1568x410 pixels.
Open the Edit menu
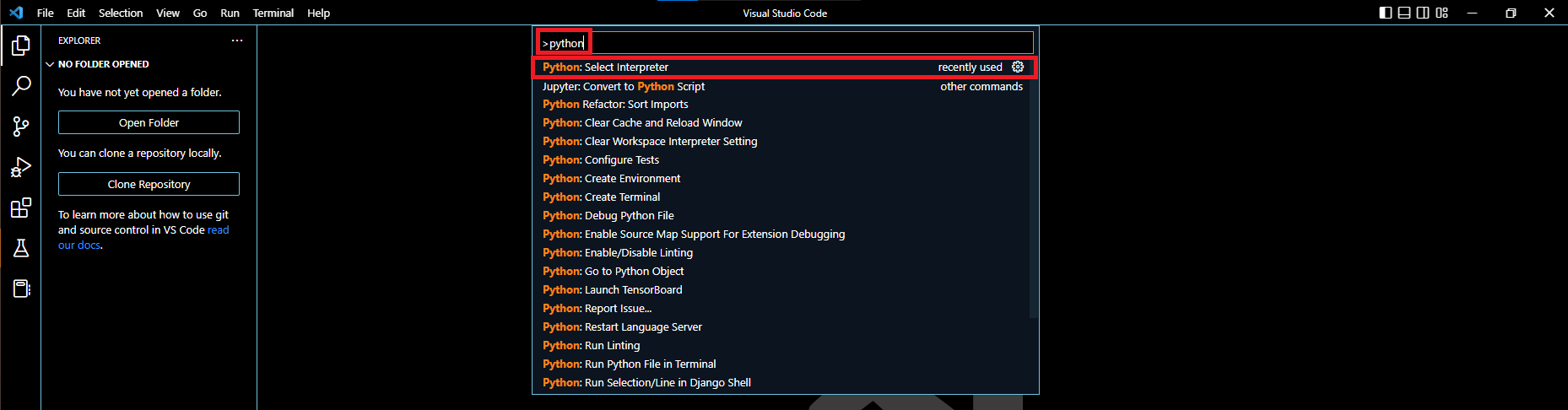coord(76,13)
